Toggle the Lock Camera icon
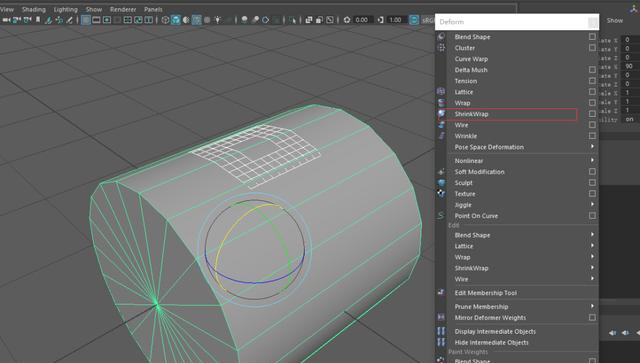This screenshot has width=640, height=363. (16, 20)
